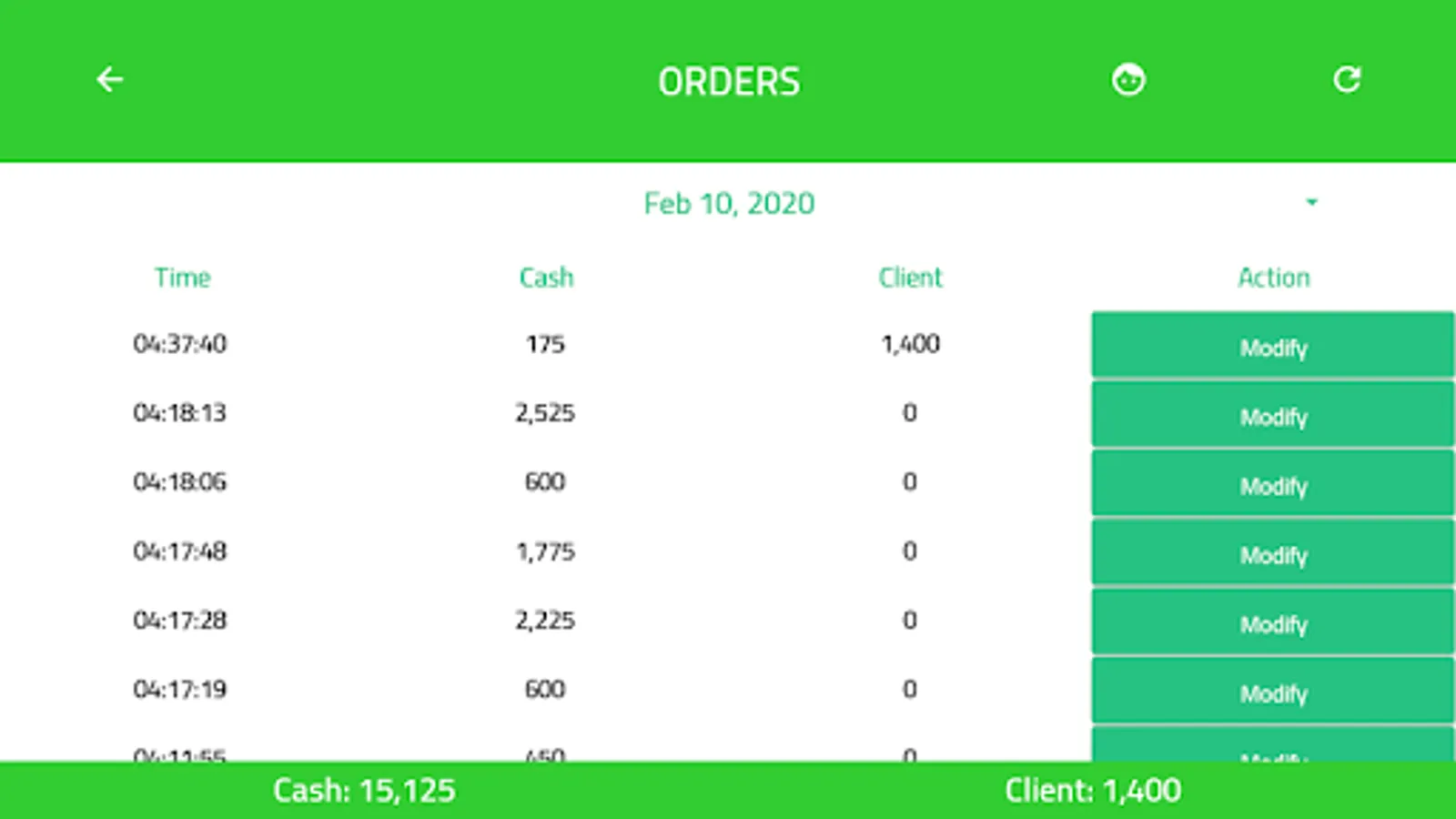
Task: Click the Action column header
Action: pyautogui.click(x=1273, y=278)
